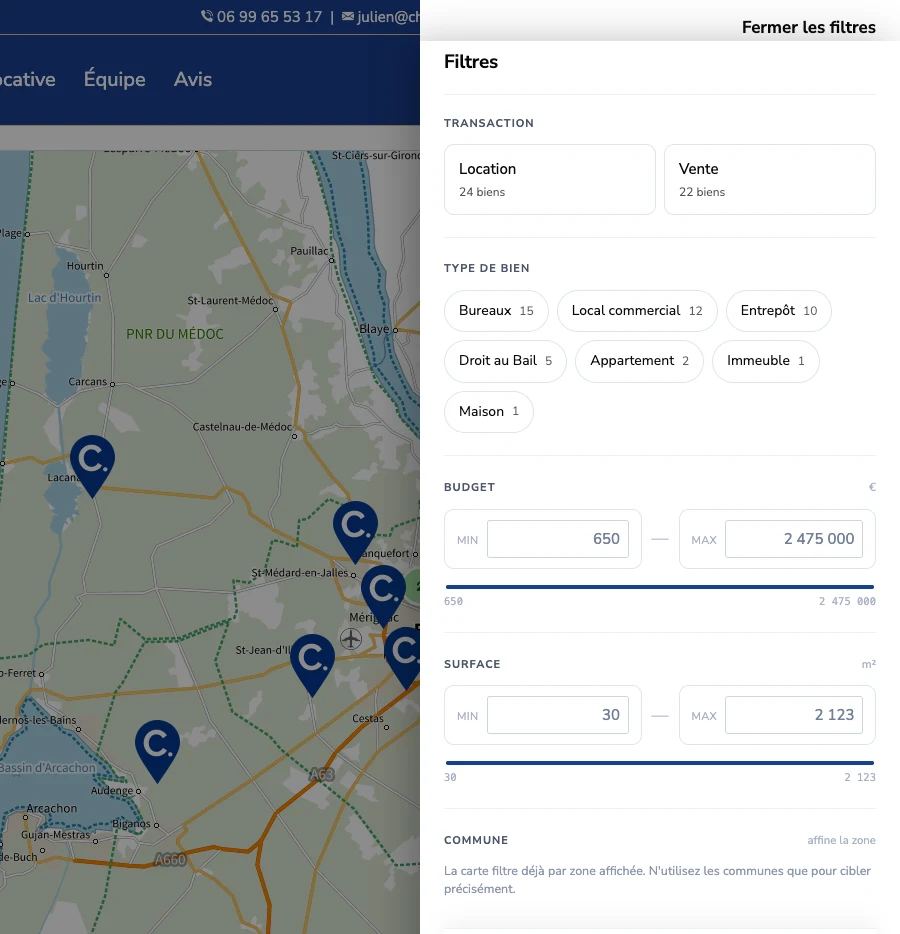This screenshot has width=900, height=934.
Task: Click the TYPE DE BIEN heading
Action: pyautogui.click(x=487, y=268)
